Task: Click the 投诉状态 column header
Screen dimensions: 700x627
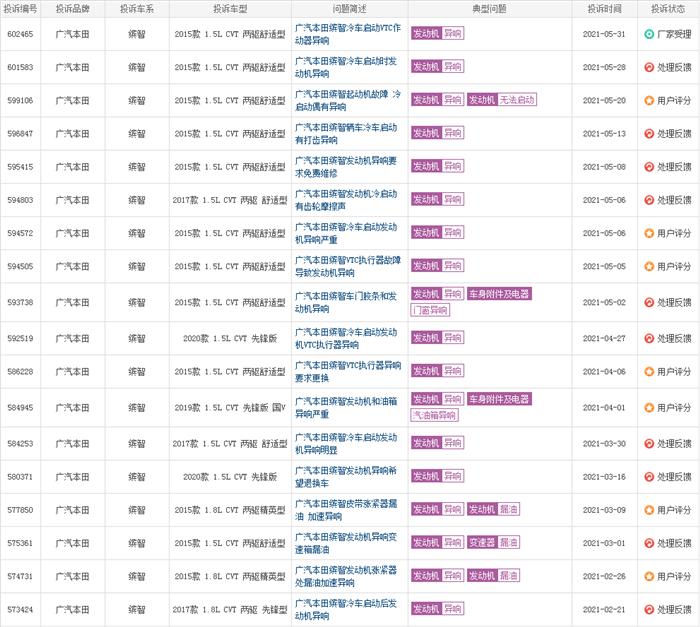Action: tap(668, 9)
